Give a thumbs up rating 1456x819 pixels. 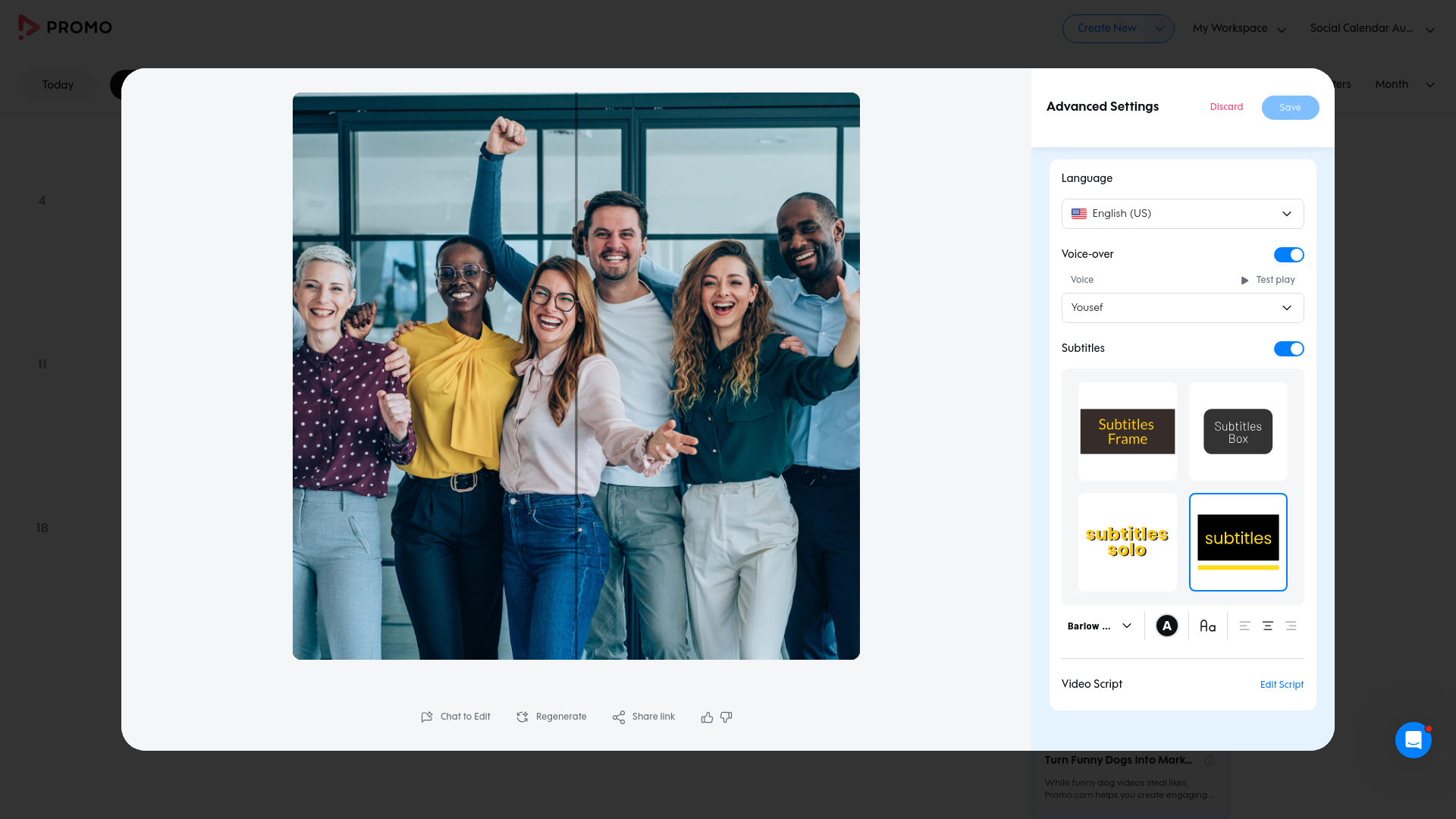(x=707, y=717)
